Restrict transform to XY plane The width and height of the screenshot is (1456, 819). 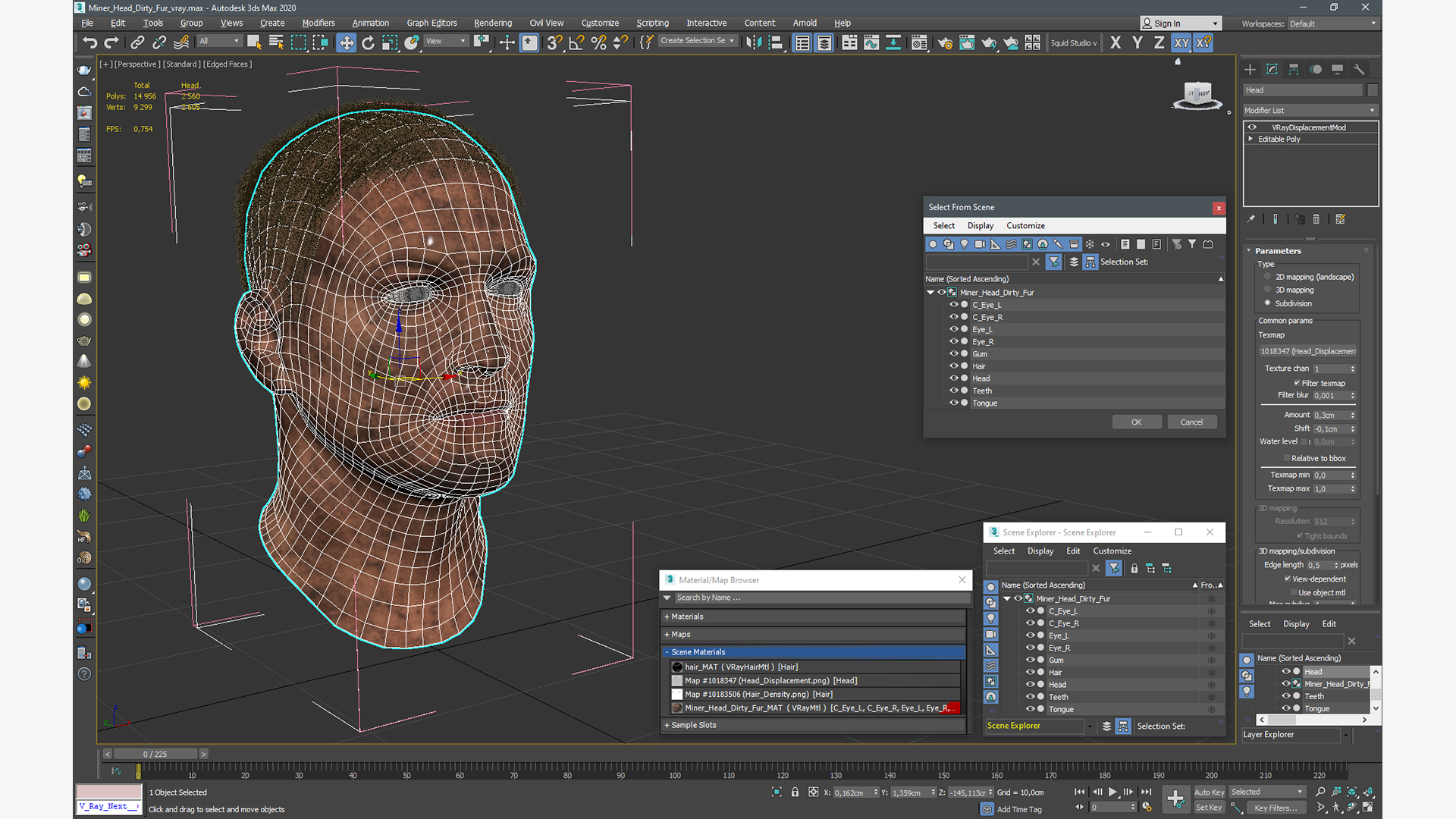1181,42
